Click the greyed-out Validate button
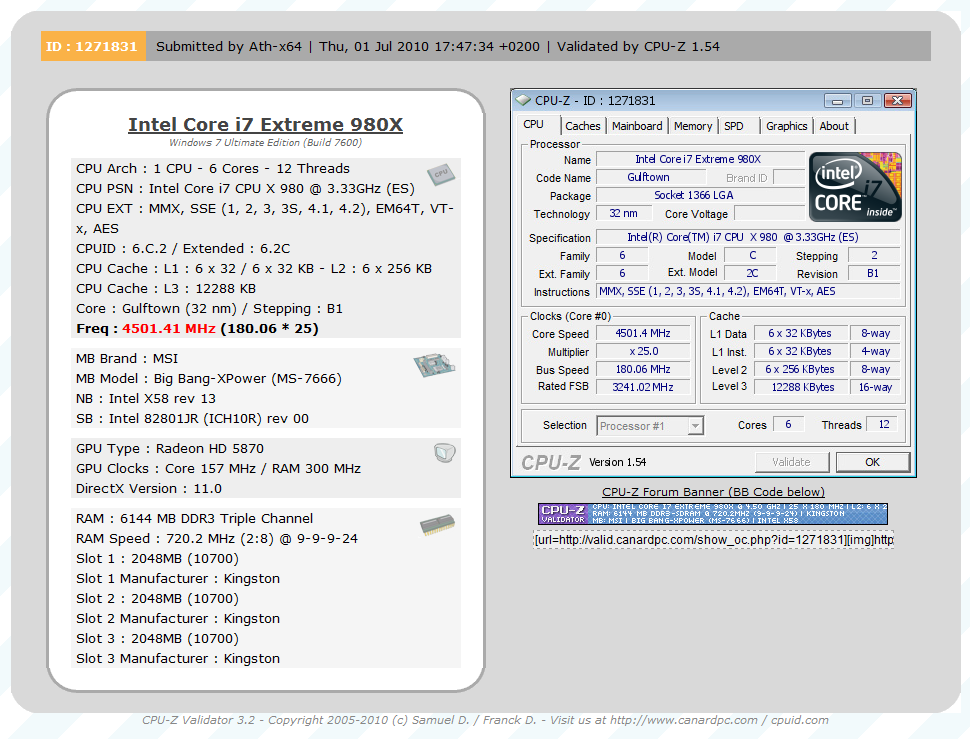 point(791,462)
